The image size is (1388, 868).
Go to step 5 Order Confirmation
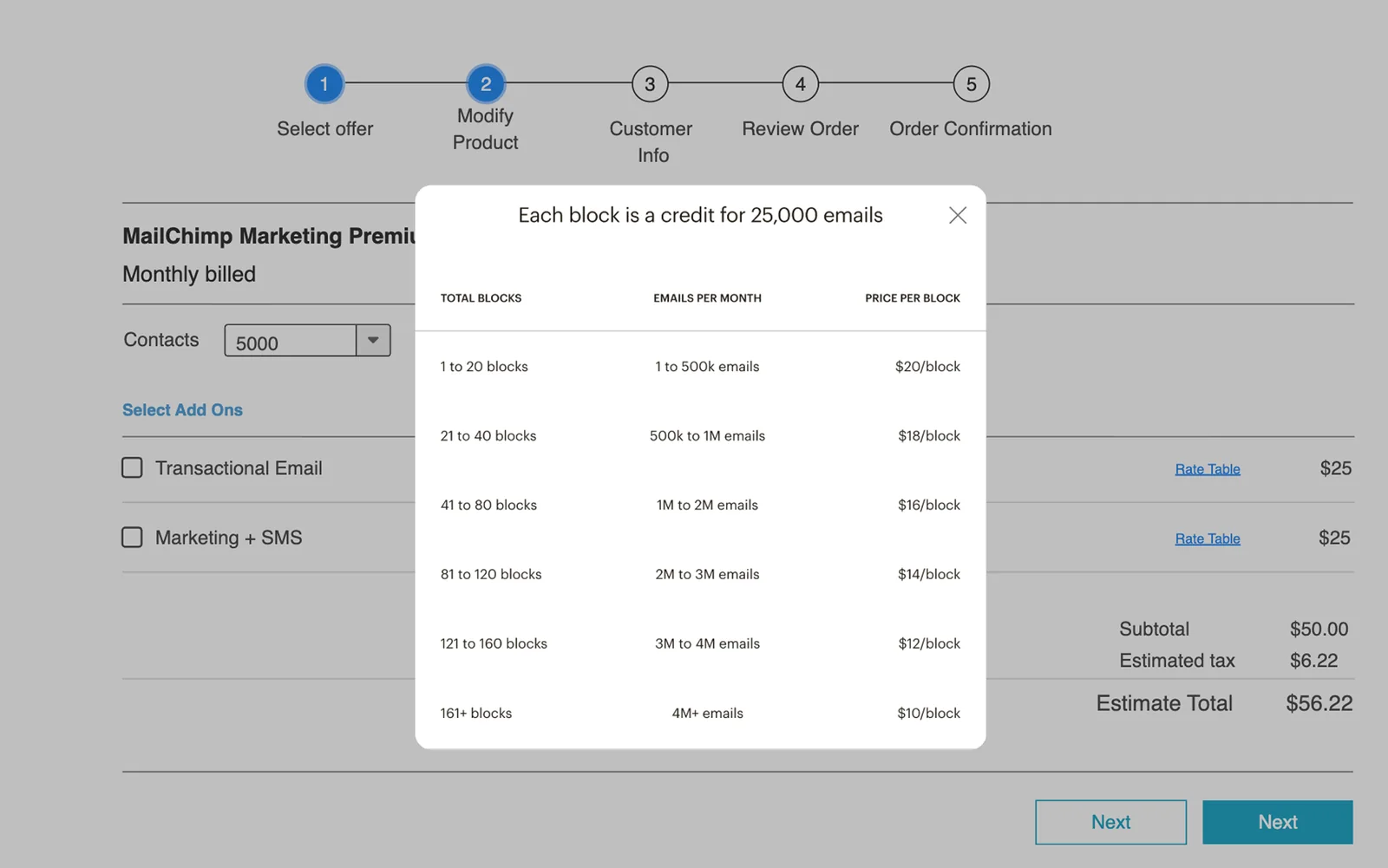click(x=971, y=84)
